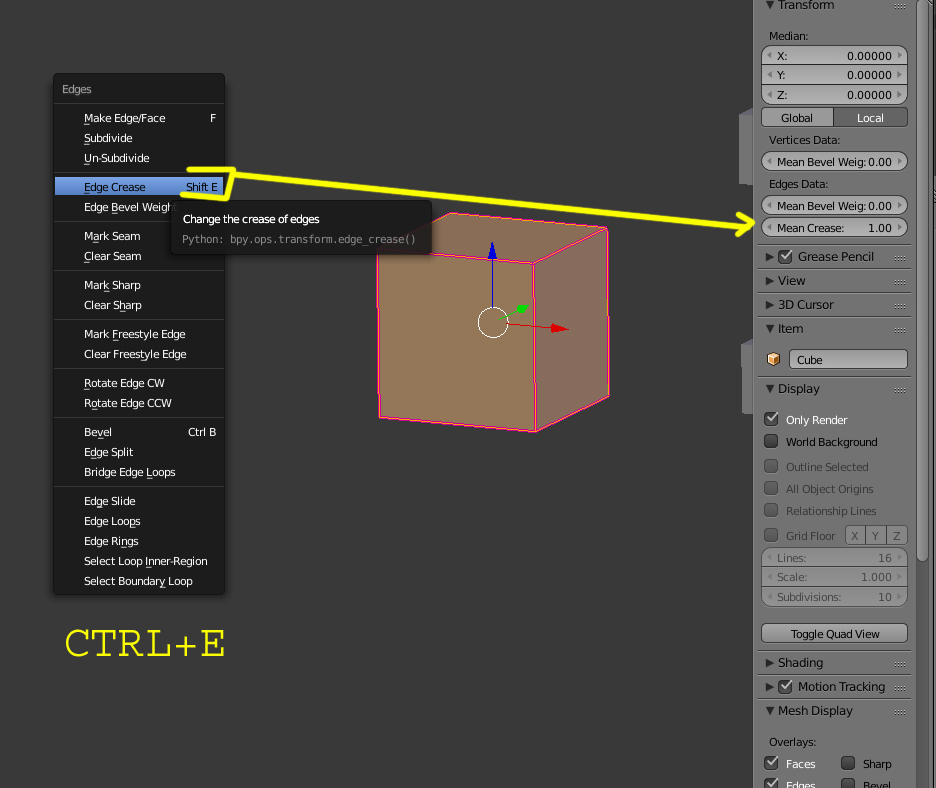This screenshot has height=788, width=936.
Task: Click the Transform panel drag grip
Action: click(x=900, y=6)
